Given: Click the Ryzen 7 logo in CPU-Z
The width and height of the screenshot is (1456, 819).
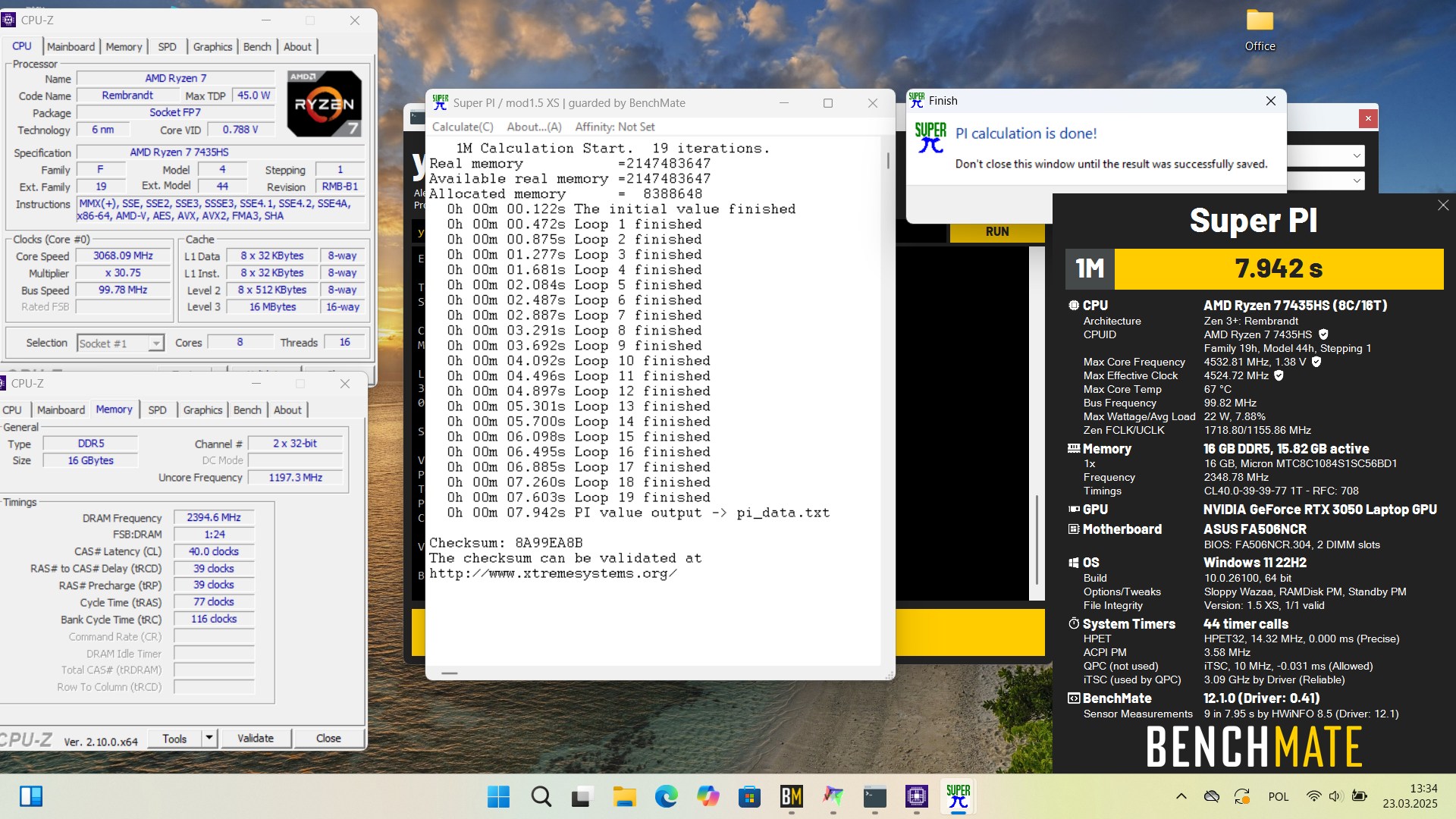Looking at the screenshot, I should 324,103.
